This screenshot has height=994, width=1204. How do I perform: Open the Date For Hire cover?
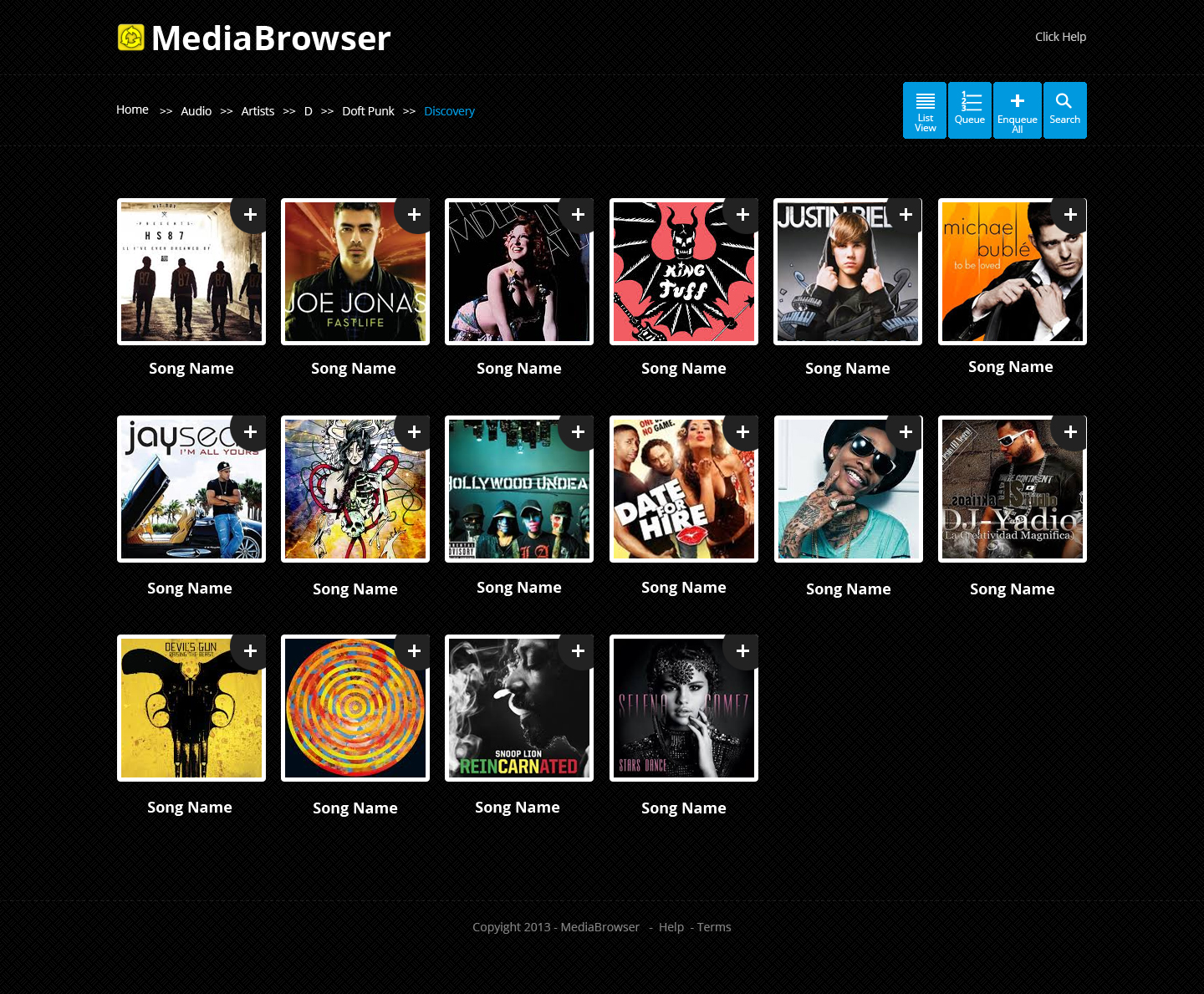[684, 489]
